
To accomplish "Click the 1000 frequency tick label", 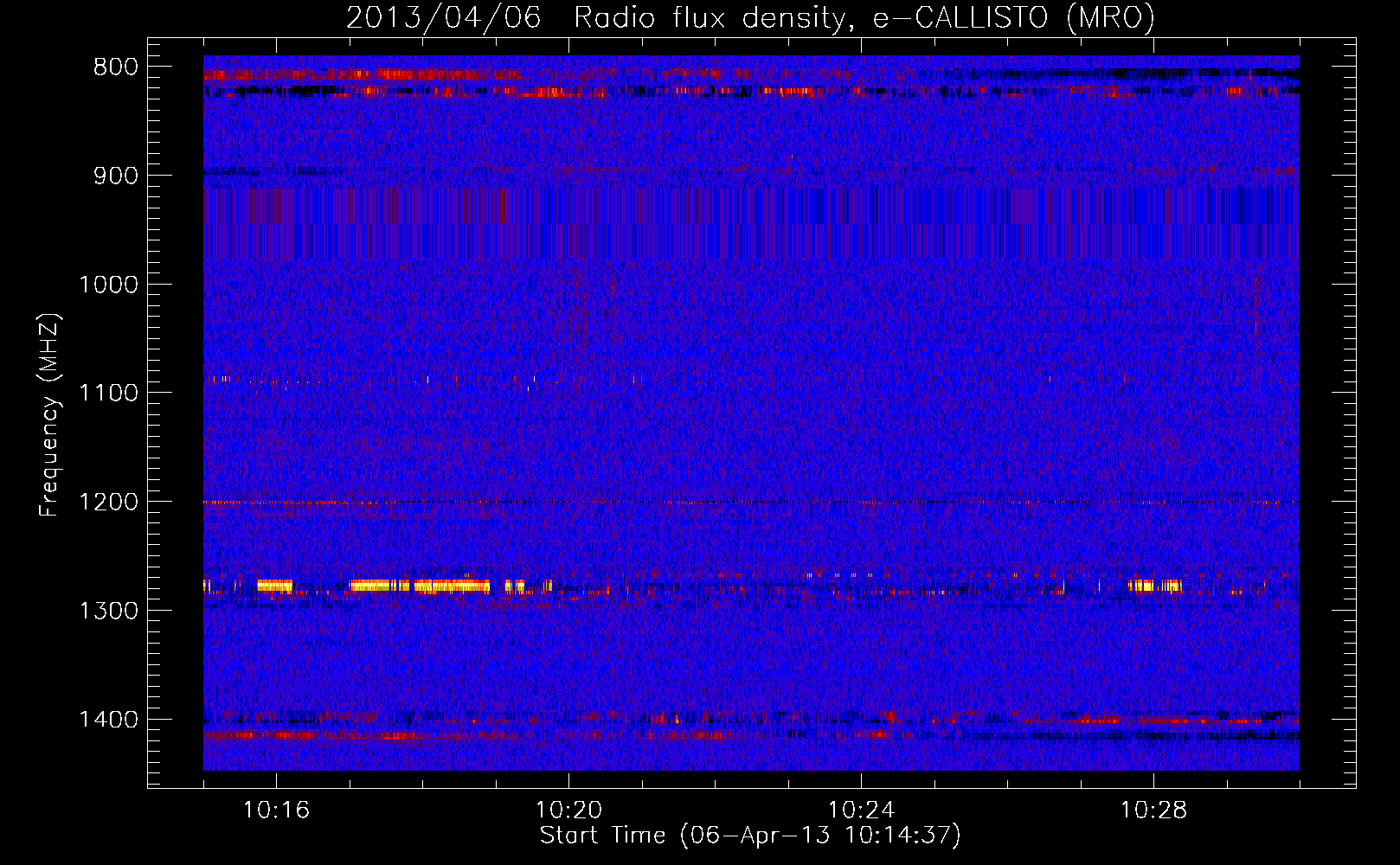I will [x=108, y=285].
